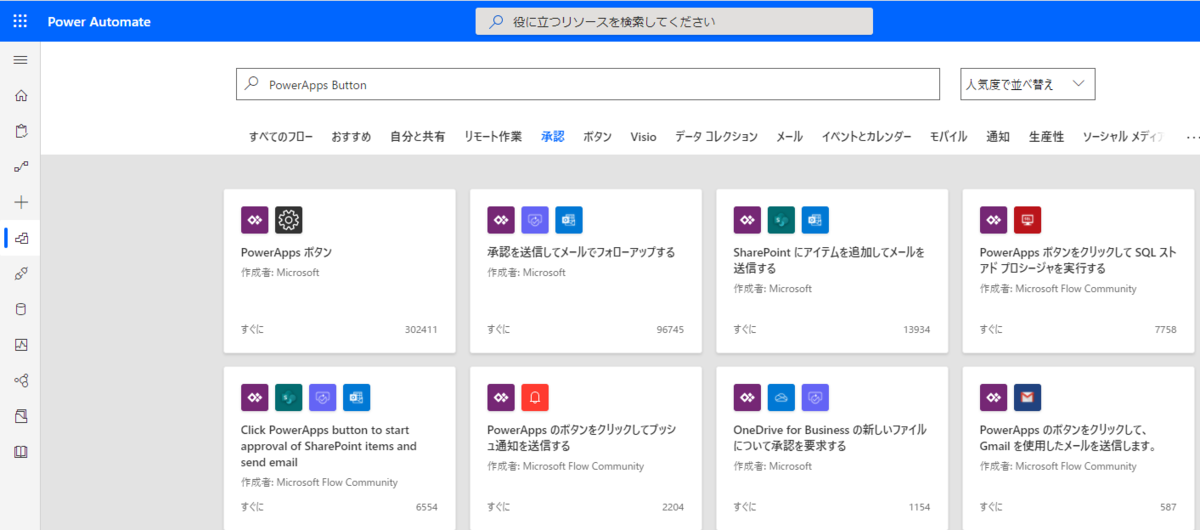Open My flows icon in sidebar

tap(21, 166)
